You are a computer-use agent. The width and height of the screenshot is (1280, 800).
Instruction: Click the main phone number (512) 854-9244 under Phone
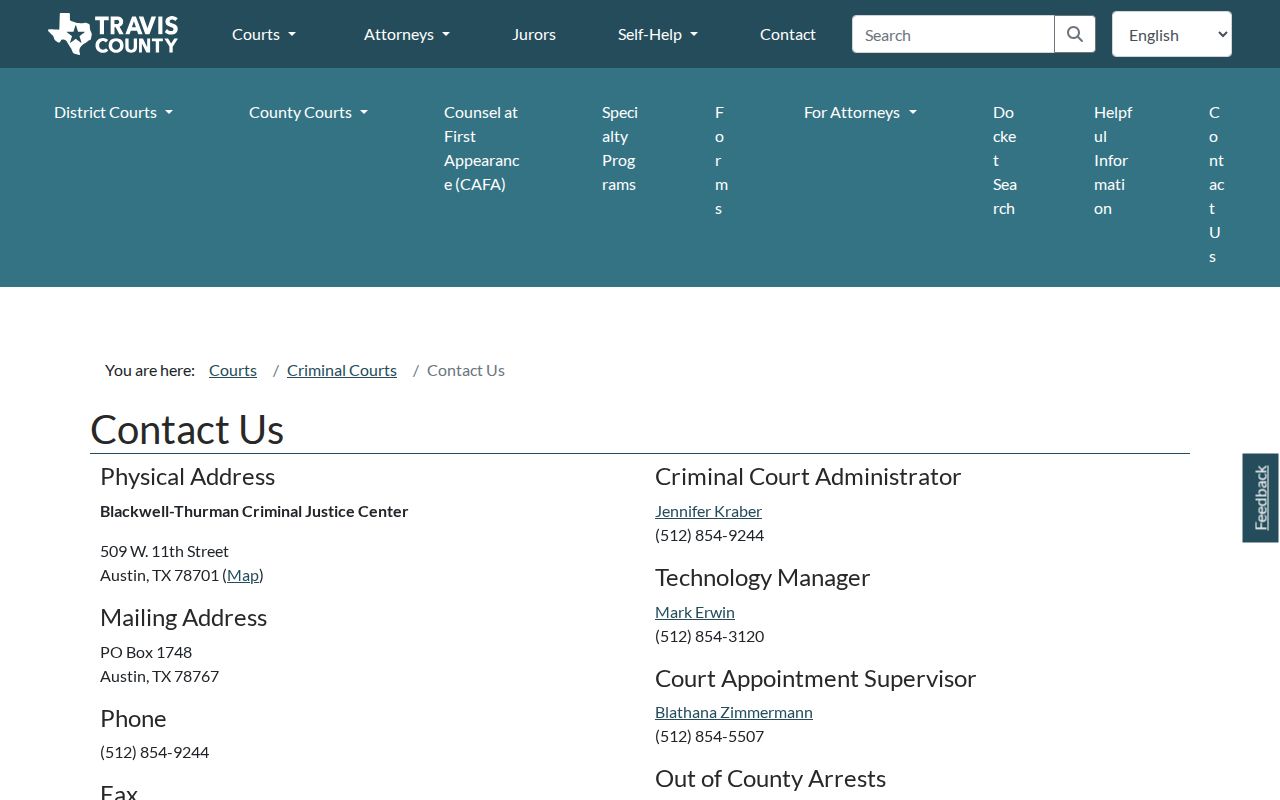154,752
